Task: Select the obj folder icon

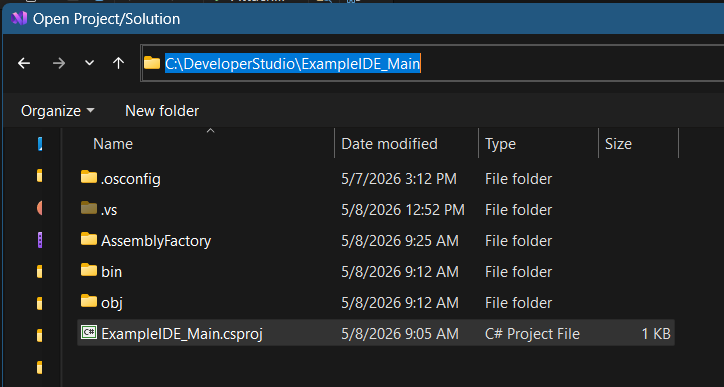Action: click(x=89, y=301)
